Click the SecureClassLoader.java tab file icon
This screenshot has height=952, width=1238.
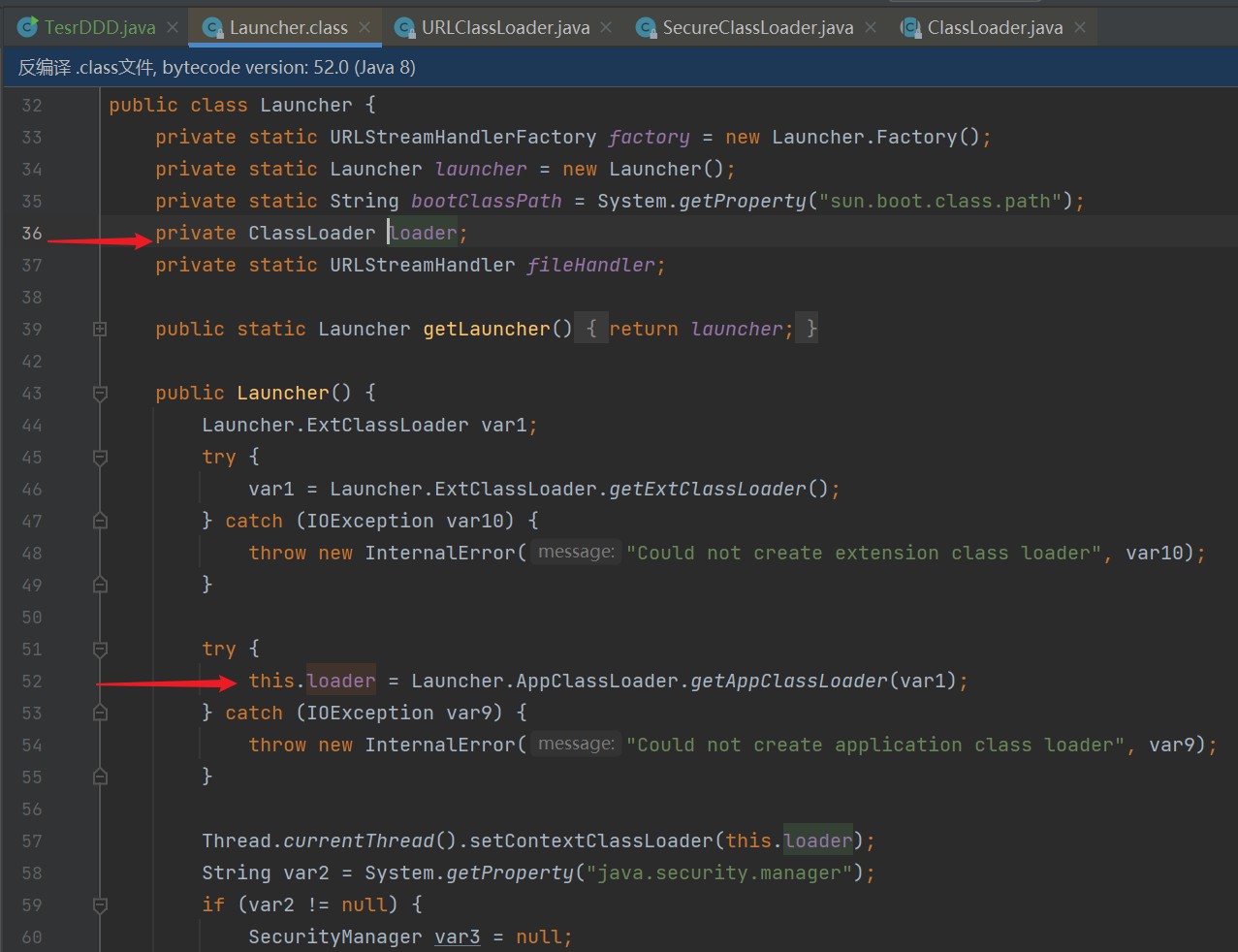[x=646, y=28]
